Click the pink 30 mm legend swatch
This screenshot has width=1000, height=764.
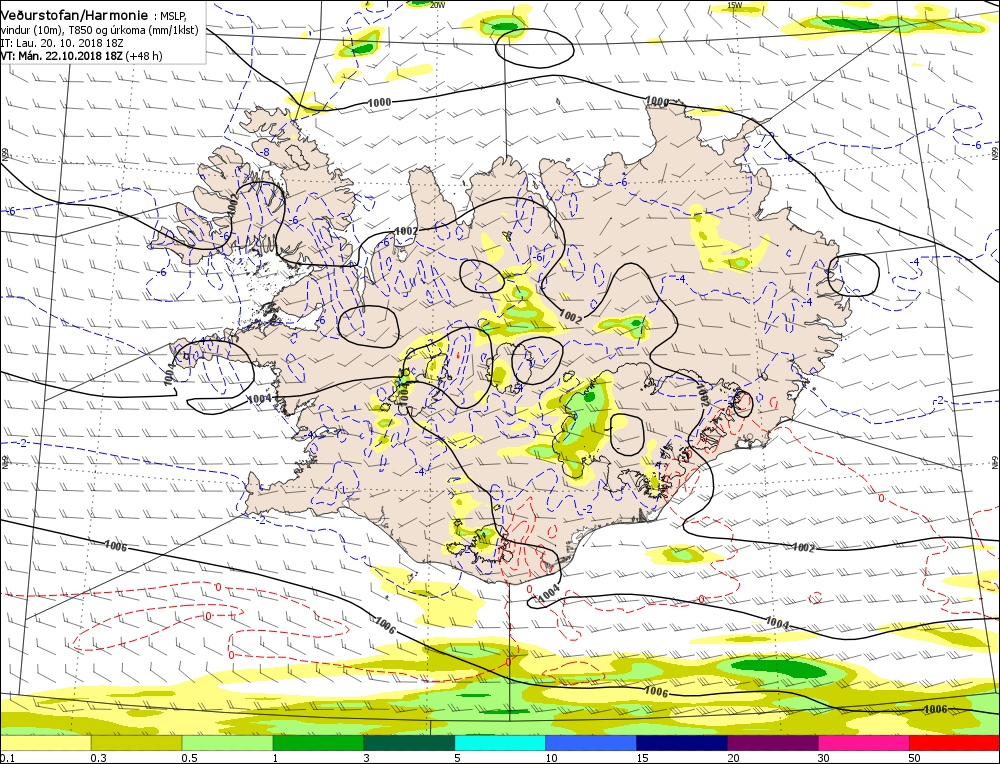click(864, 743)
